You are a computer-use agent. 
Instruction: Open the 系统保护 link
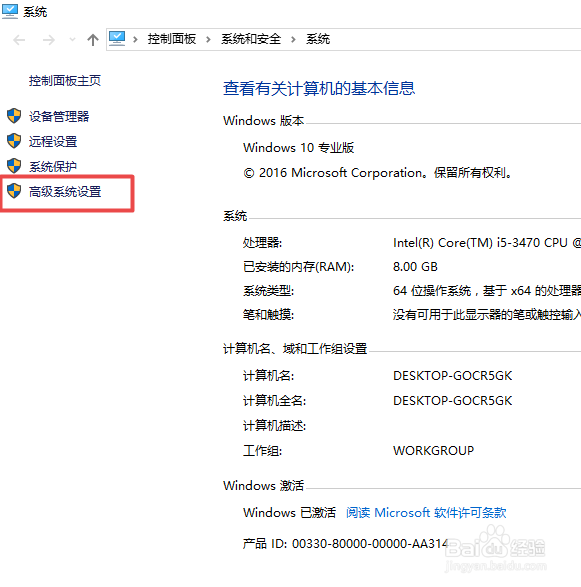click(x=53, y=167)
